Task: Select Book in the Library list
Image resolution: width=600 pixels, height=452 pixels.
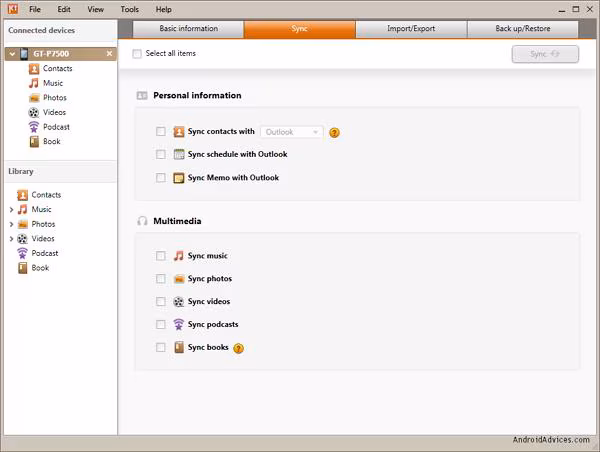Action: click(40, 268)
